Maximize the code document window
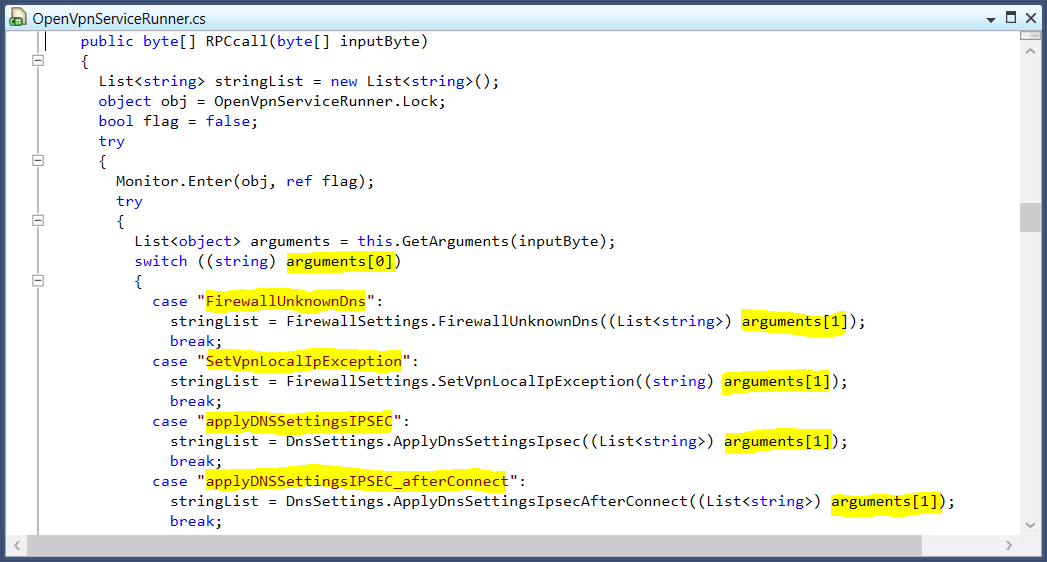 pyautogui.click(x=1011, y=17)
